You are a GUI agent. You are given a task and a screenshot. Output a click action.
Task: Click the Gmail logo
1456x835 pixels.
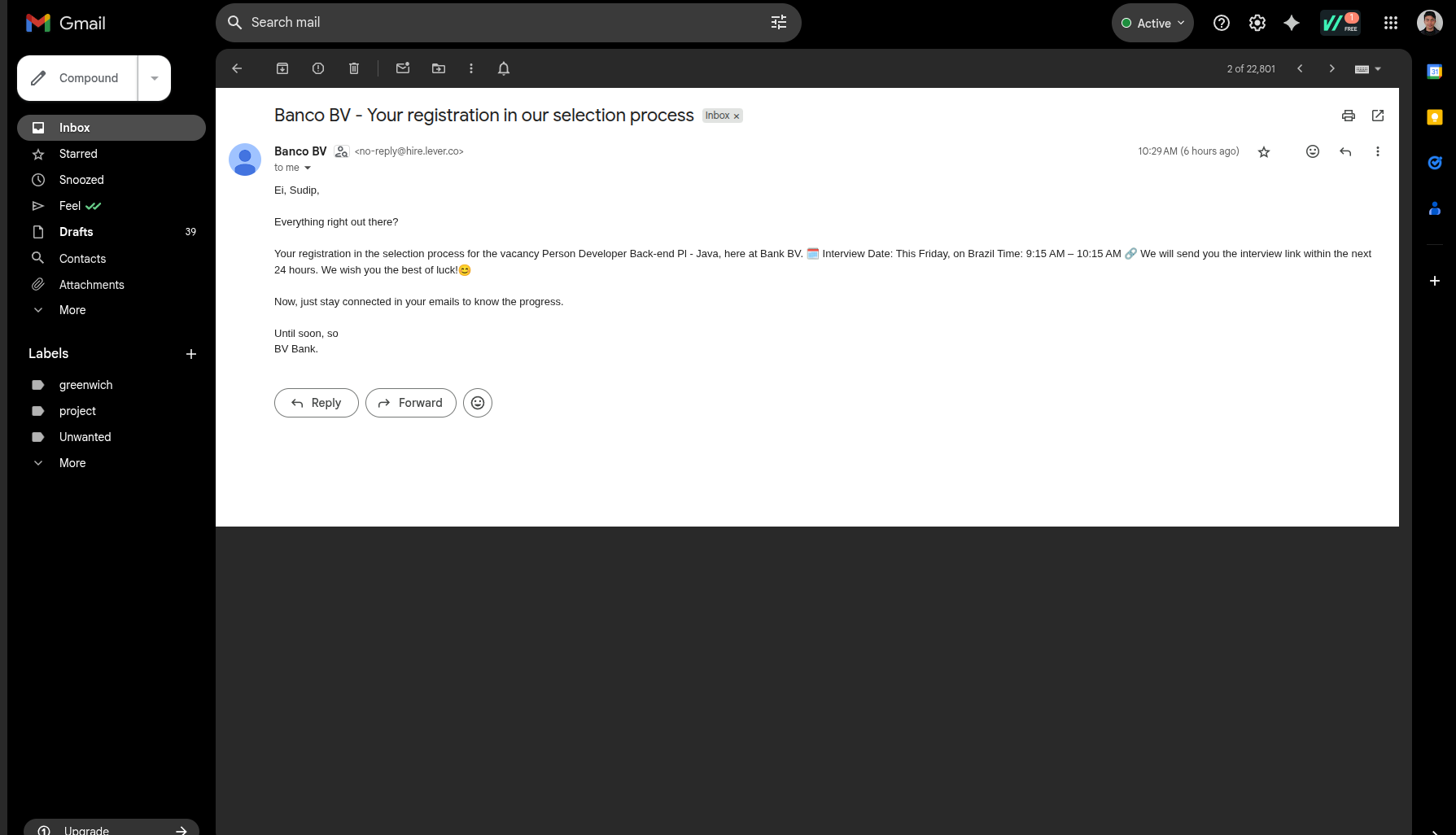coord(66,23)
